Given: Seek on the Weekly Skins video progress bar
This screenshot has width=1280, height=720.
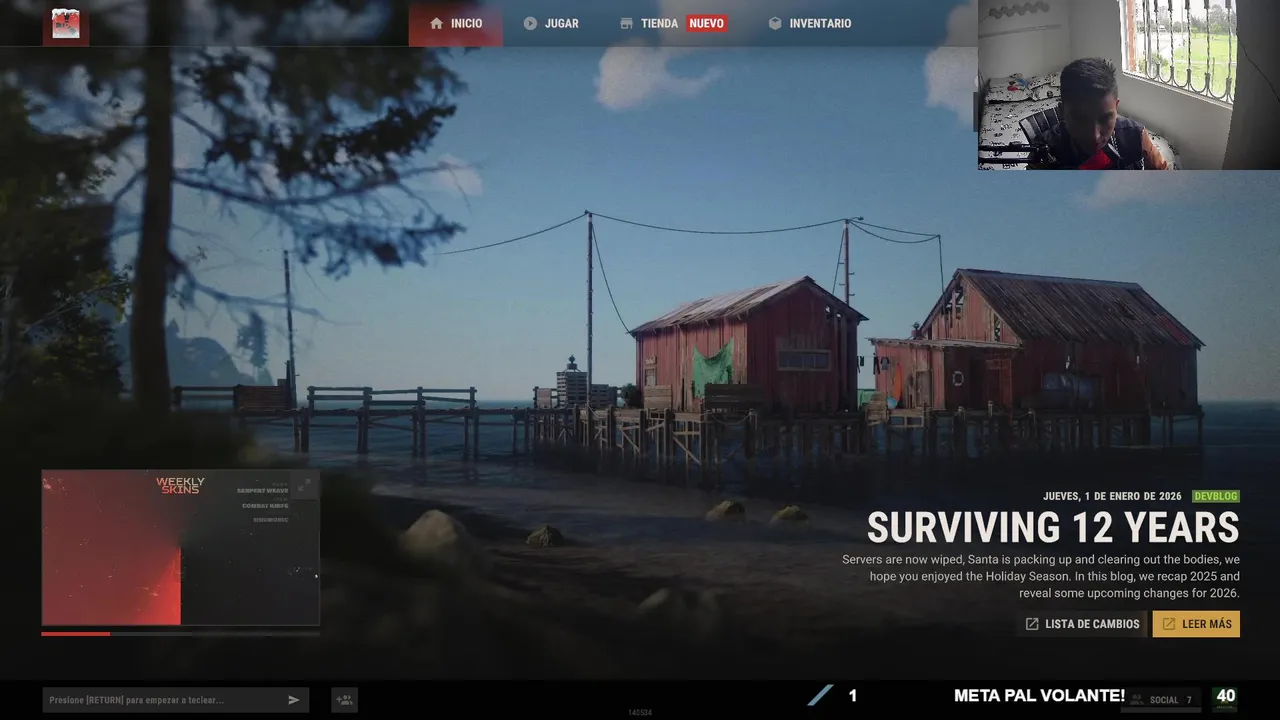Looking at the screenshot, I should (180, 633).
